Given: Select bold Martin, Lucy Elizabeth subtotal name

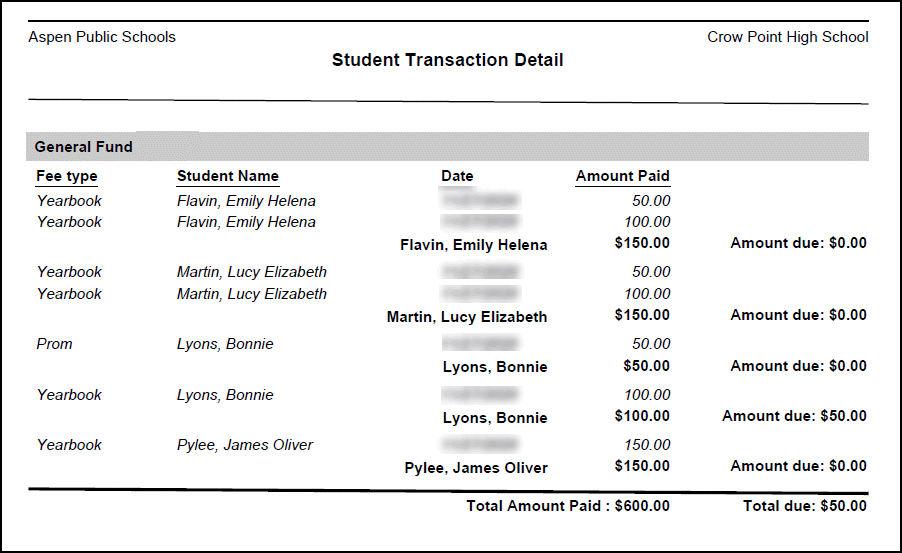Looking at the screenshot, I should click(x=467, y=317).
